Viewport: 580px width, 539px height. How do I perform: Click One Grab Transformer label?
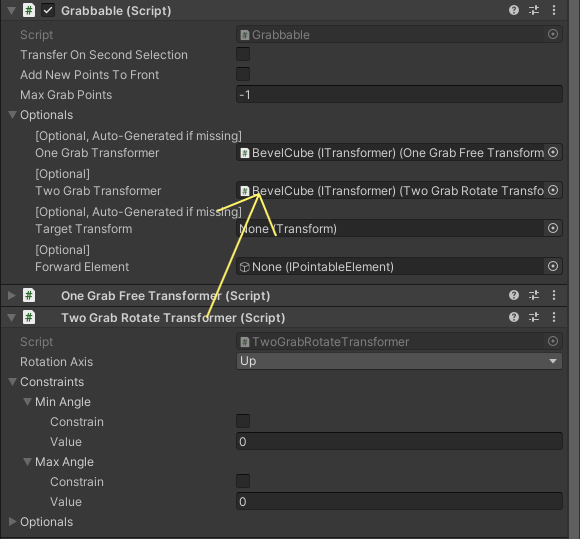click(x=97, y=153)
